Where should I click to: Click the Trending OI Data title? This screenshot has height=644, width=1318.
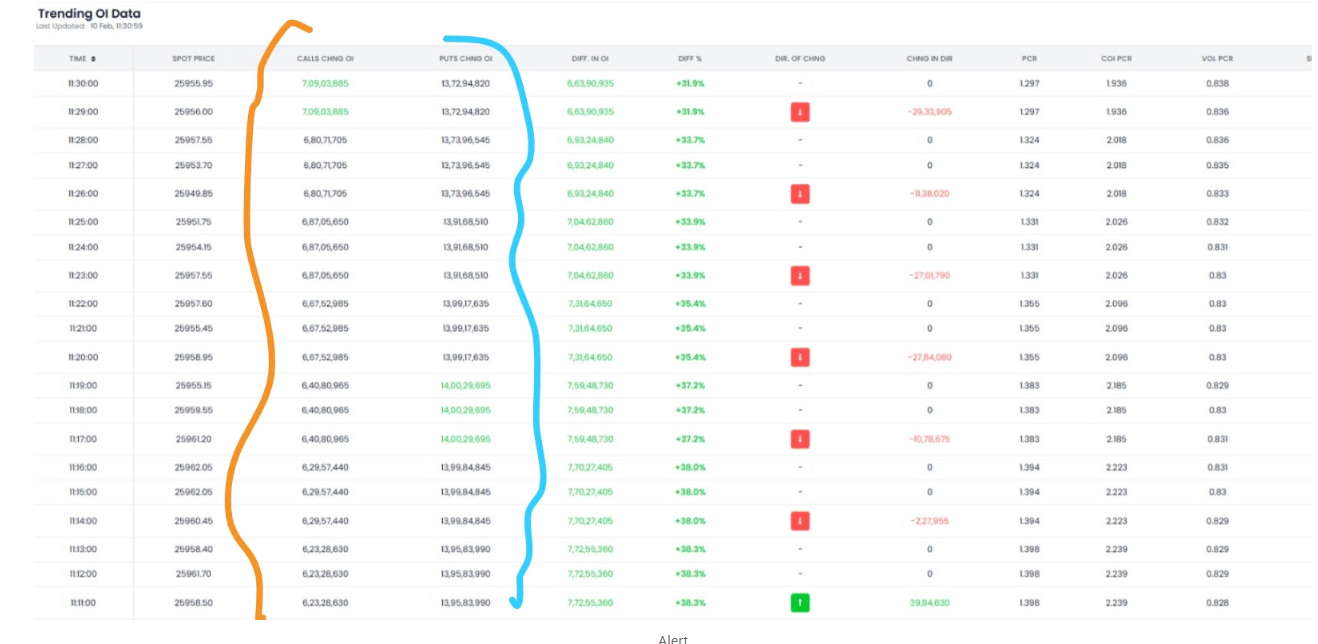[x=89, y=14]
